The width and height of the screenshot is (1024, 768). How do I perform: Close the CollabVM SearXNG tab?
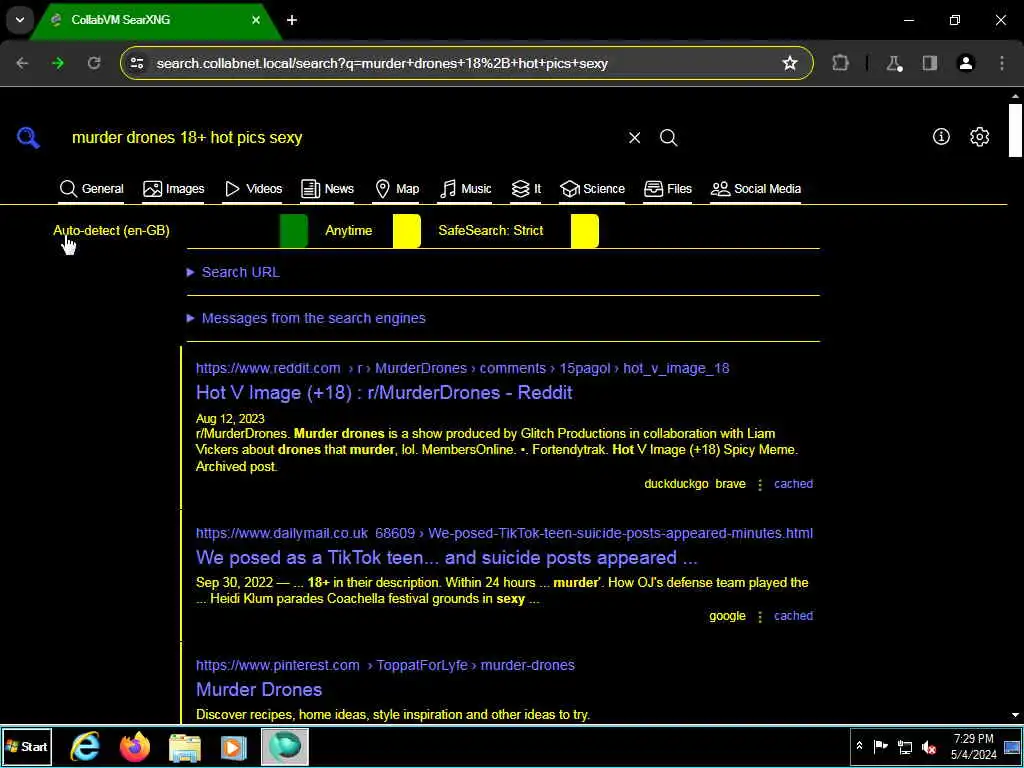tap(256, 20)
